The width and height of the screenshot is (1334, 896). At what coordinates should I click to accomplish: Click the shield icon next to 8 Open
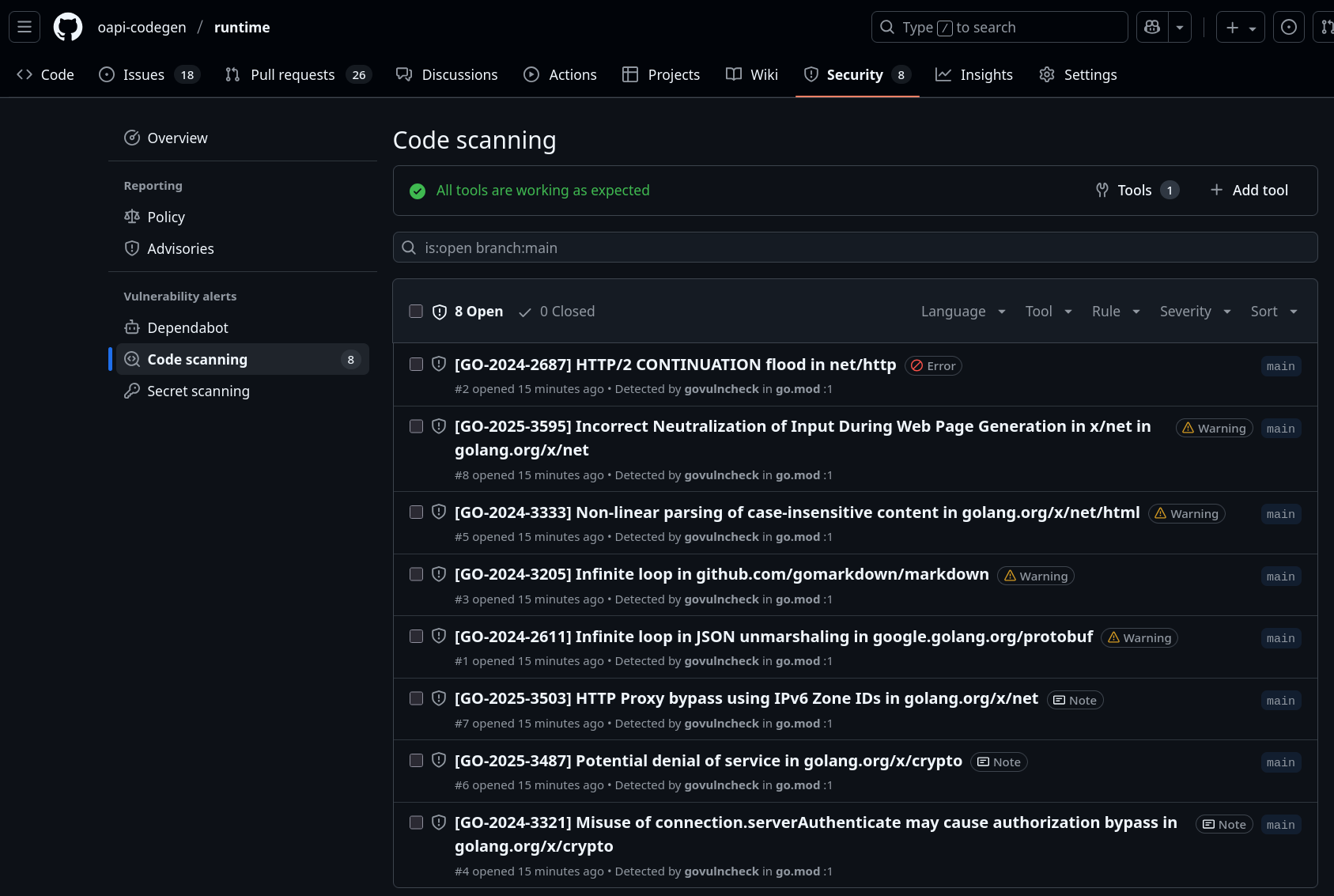[440, 312]
